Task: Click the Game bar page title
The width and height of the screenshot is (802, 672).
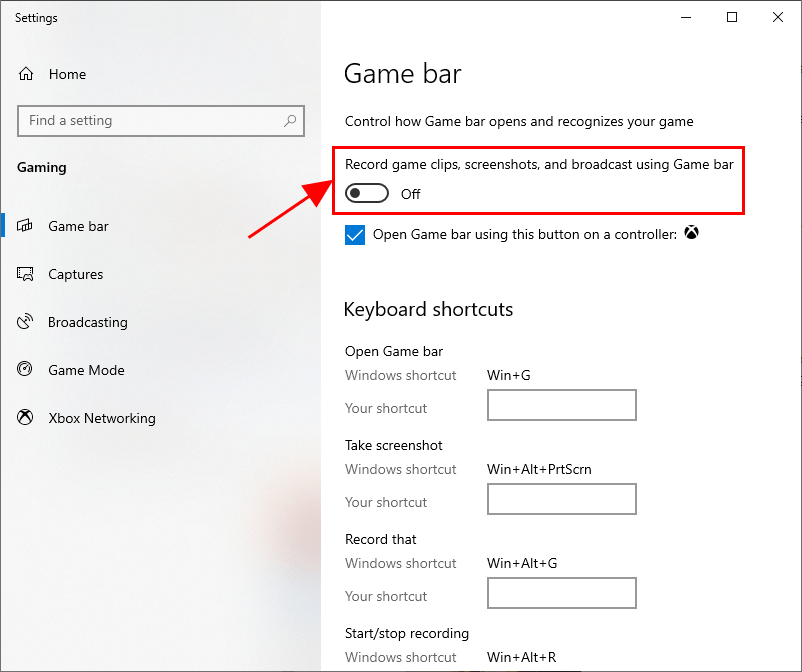Action: pos(403,74)
